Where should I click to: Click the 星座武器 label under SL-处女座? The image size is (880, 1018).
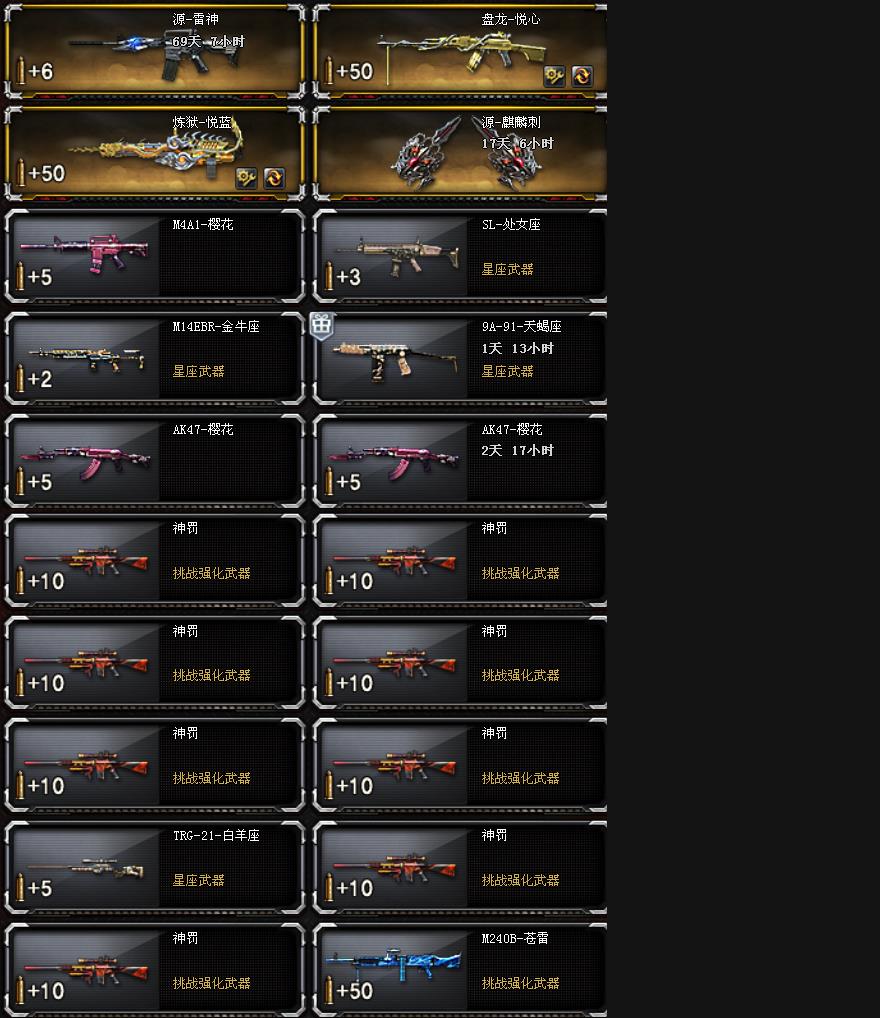[x=507, y=269]
